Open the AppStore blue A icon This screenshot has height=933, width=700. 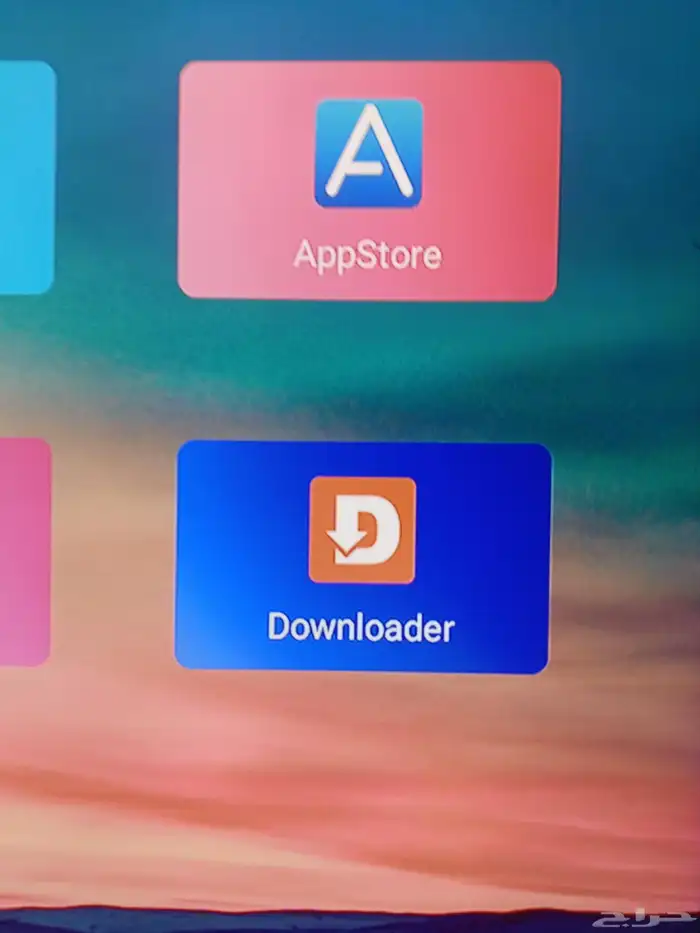click(x=368, y=153)
